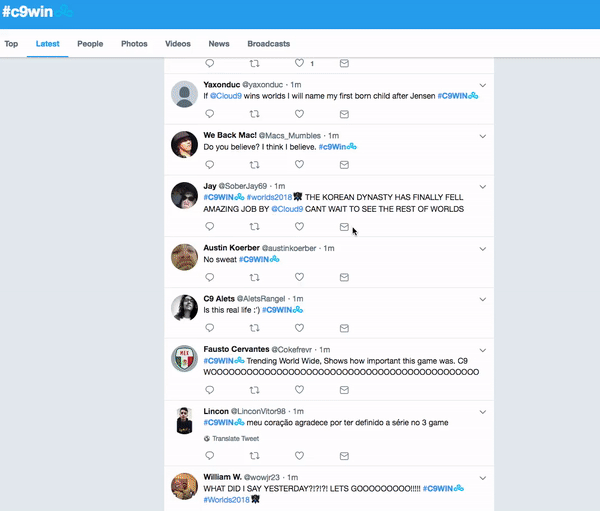Share Jay's tweet by direct message
The height and width of the screenshot is (511, 600).
(344, 227)
